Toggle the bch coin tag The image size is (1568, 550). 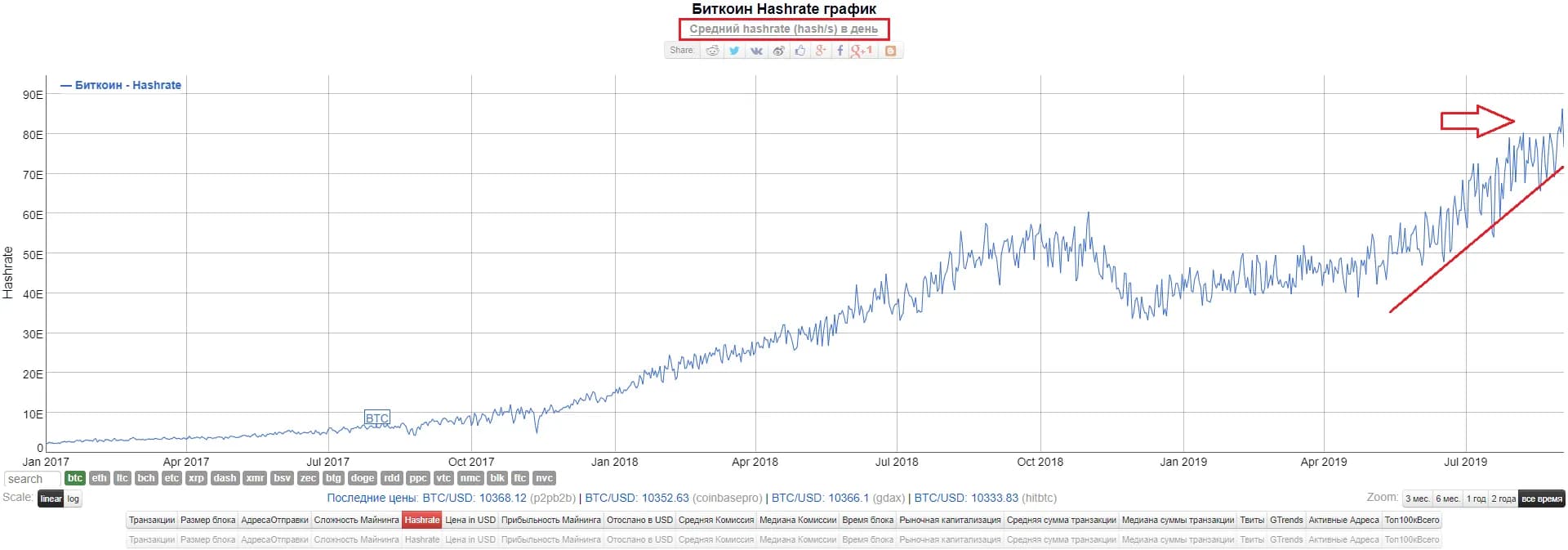tap(146, 478)
